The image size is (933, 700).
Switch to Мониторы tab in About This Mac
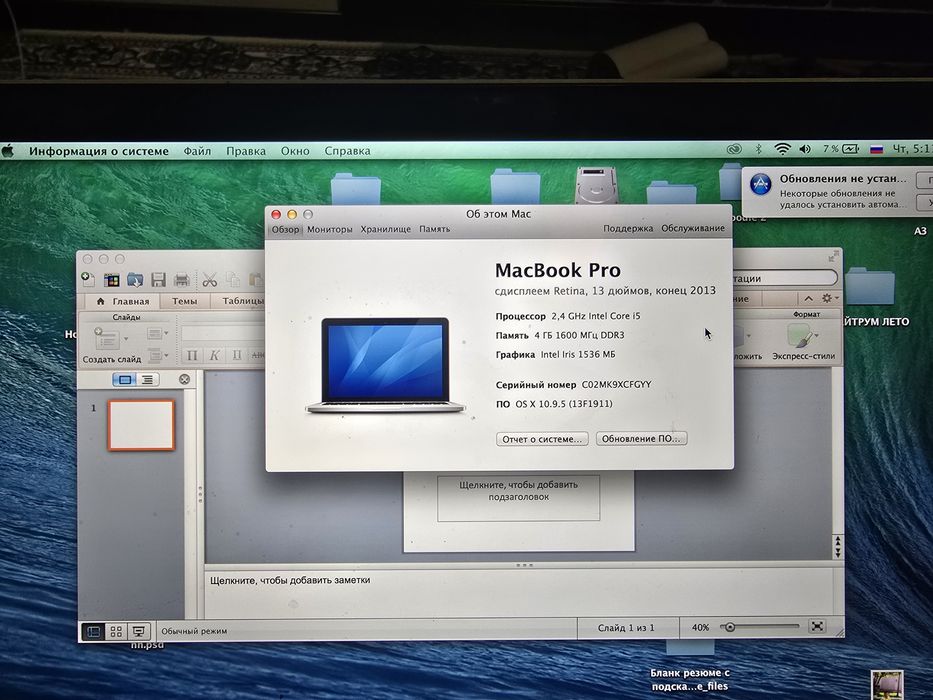click(330, 229)
